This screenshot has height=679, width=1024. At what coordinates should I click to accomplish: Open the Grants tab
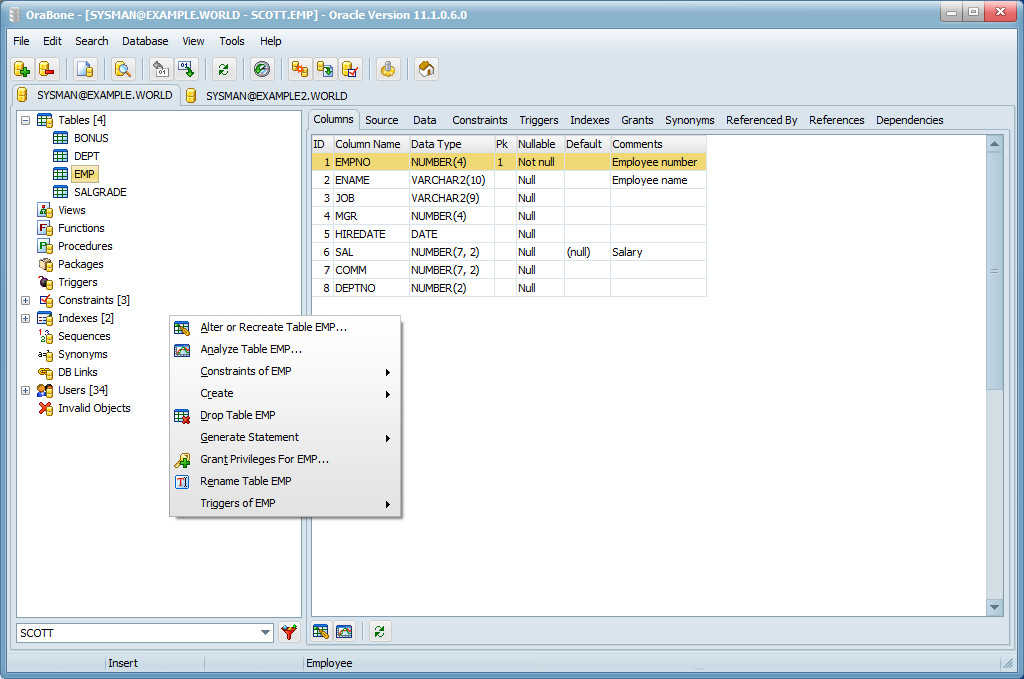pyautogui.click(x=637, y=120)
